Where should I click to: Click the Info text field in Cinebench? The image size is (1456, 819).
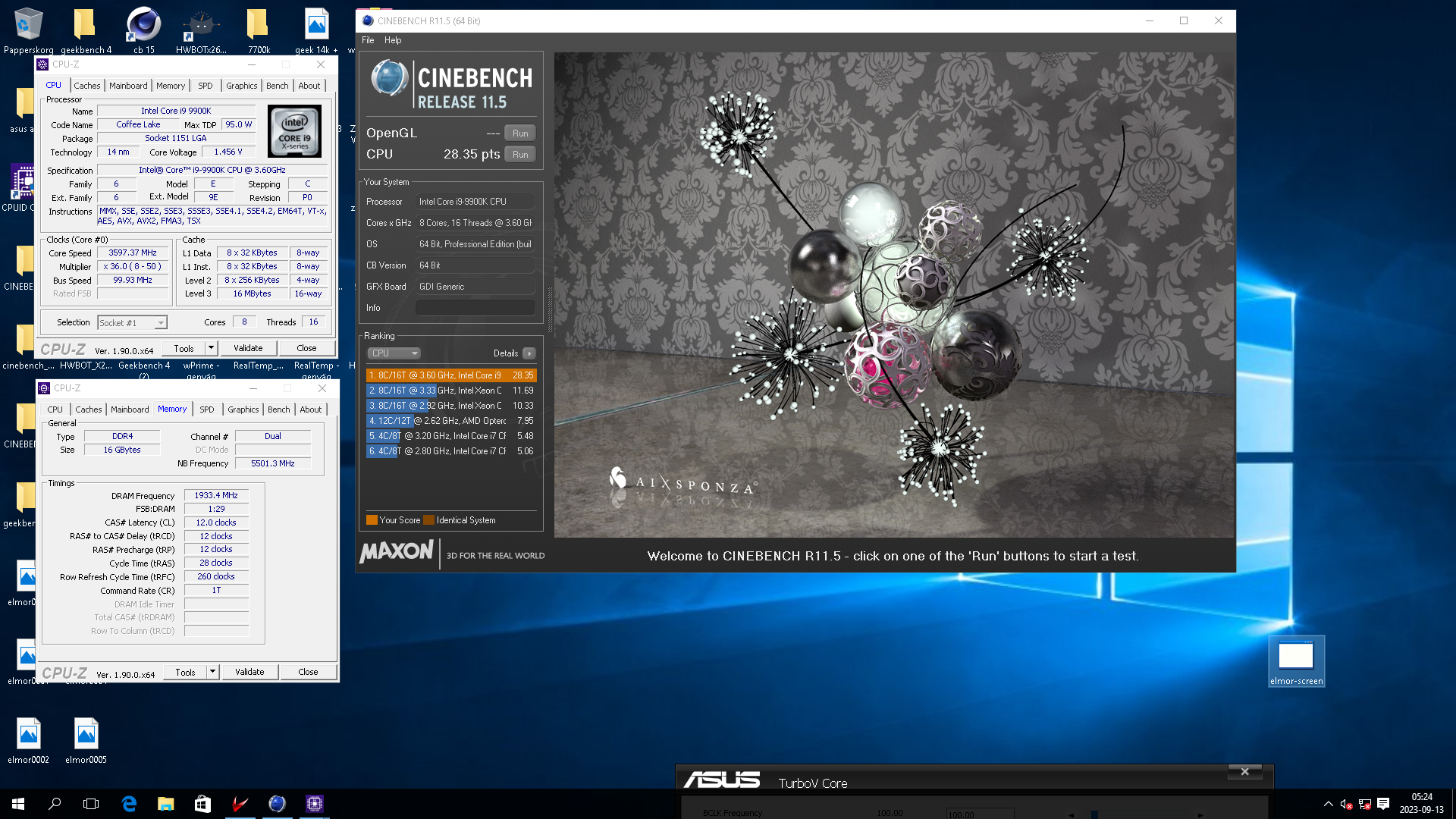click(475, 308)
